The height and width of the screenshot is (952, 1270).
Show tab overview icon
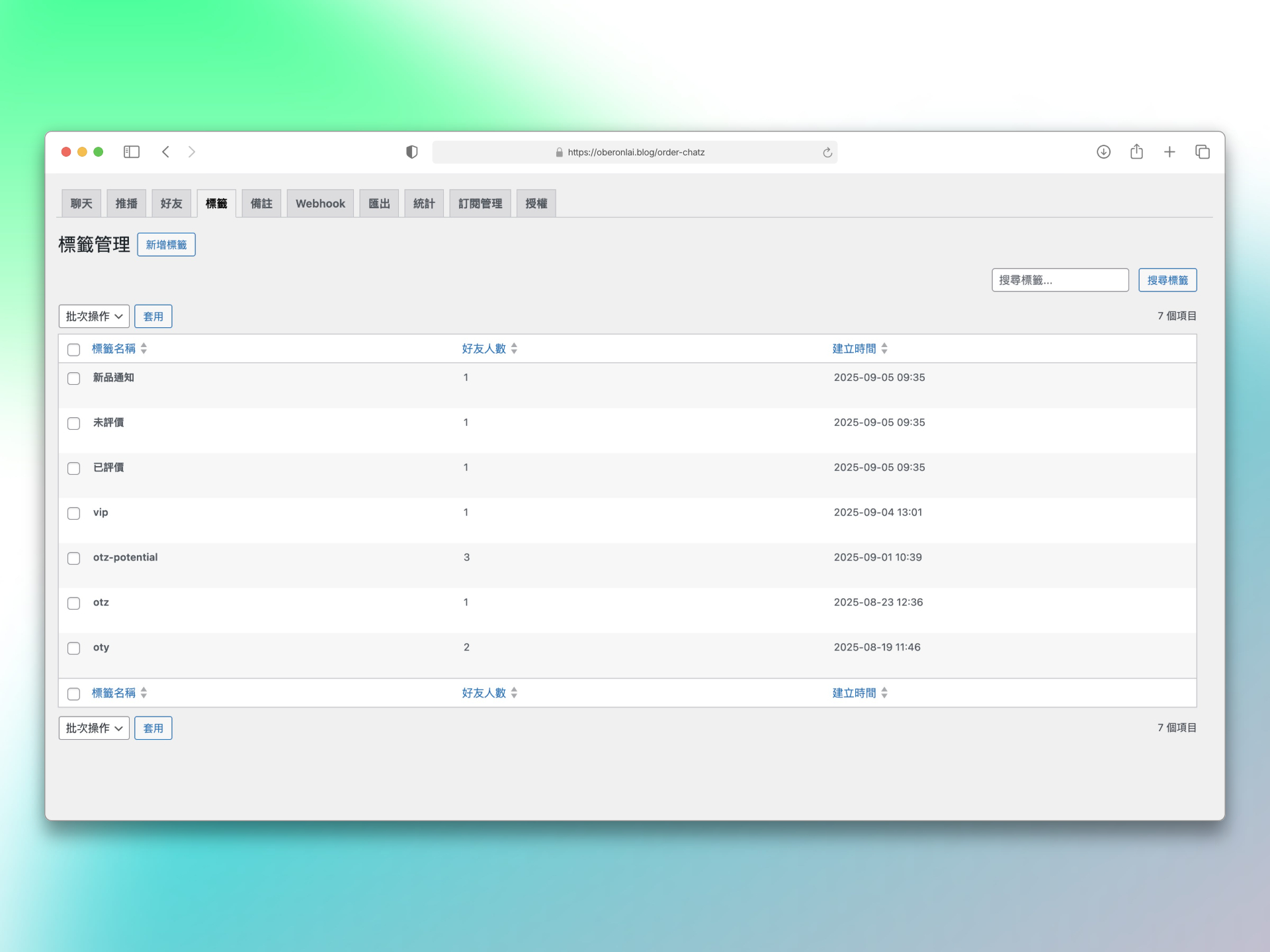point(1202,152)
